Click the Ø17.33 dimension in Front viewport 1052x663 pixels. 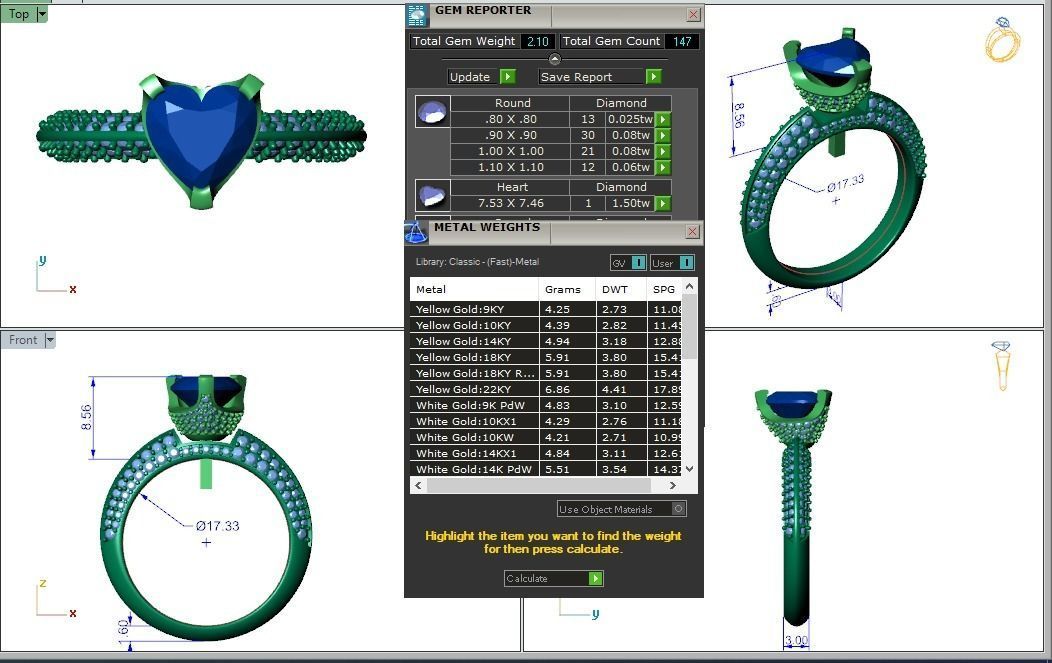[x=217, y=526]
